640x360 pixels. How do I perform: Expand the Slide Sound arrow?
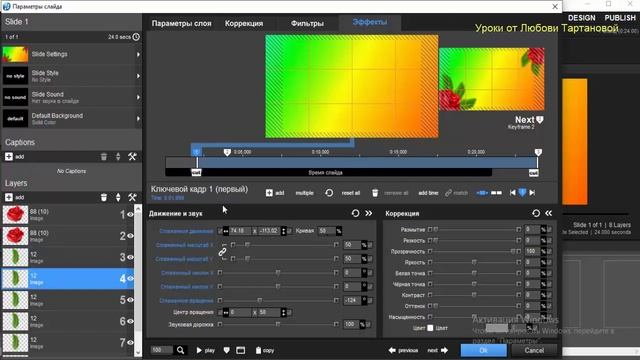[138, 97]
